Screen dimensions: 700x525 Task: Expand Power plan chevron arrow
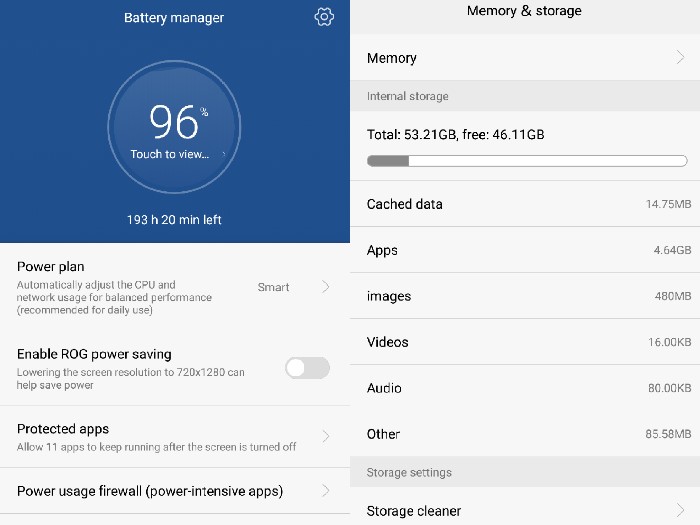326,287
